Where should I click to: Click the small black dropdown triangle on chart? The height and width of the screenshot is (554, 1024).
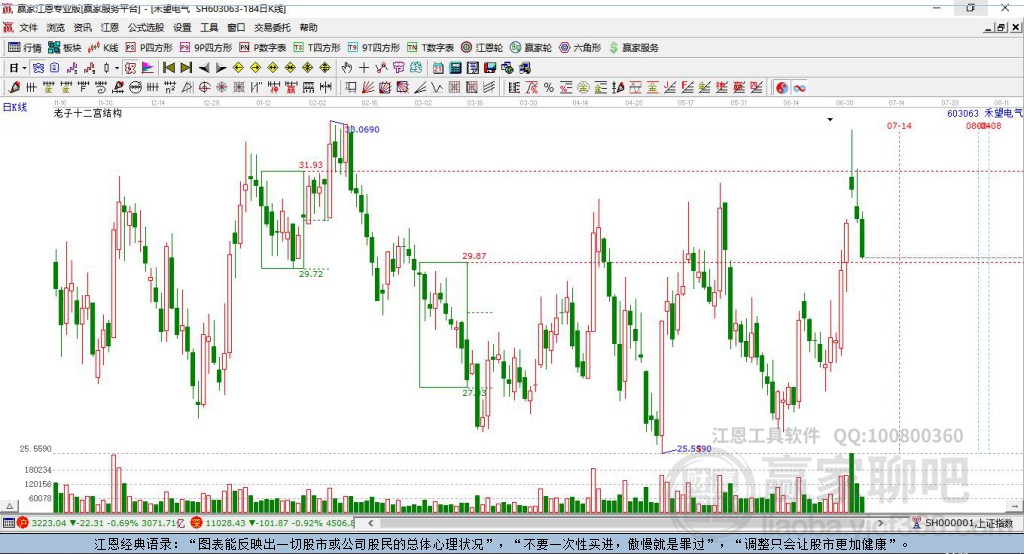tap(830, 120)
